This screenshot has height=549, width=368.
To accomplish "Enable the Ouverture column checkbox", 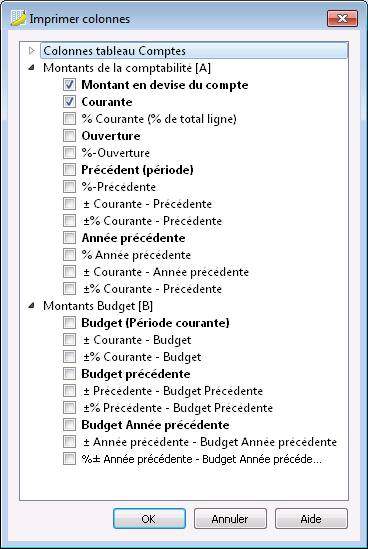I will [69, 135].
